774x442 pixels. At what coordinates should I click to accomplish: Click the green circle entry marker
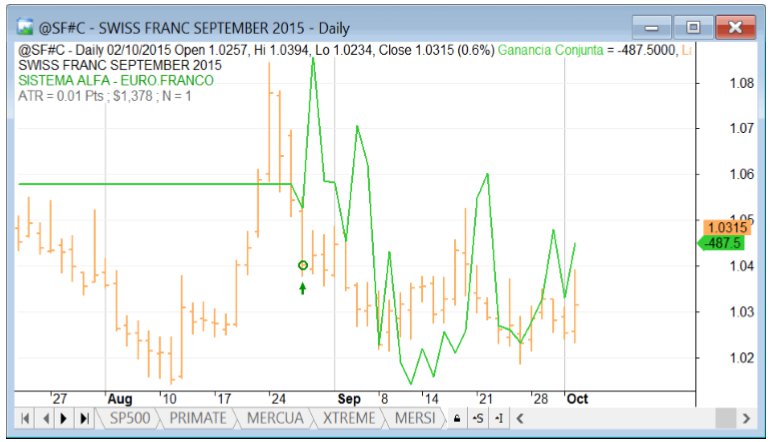pyautogui.click(x=303, y=265)
